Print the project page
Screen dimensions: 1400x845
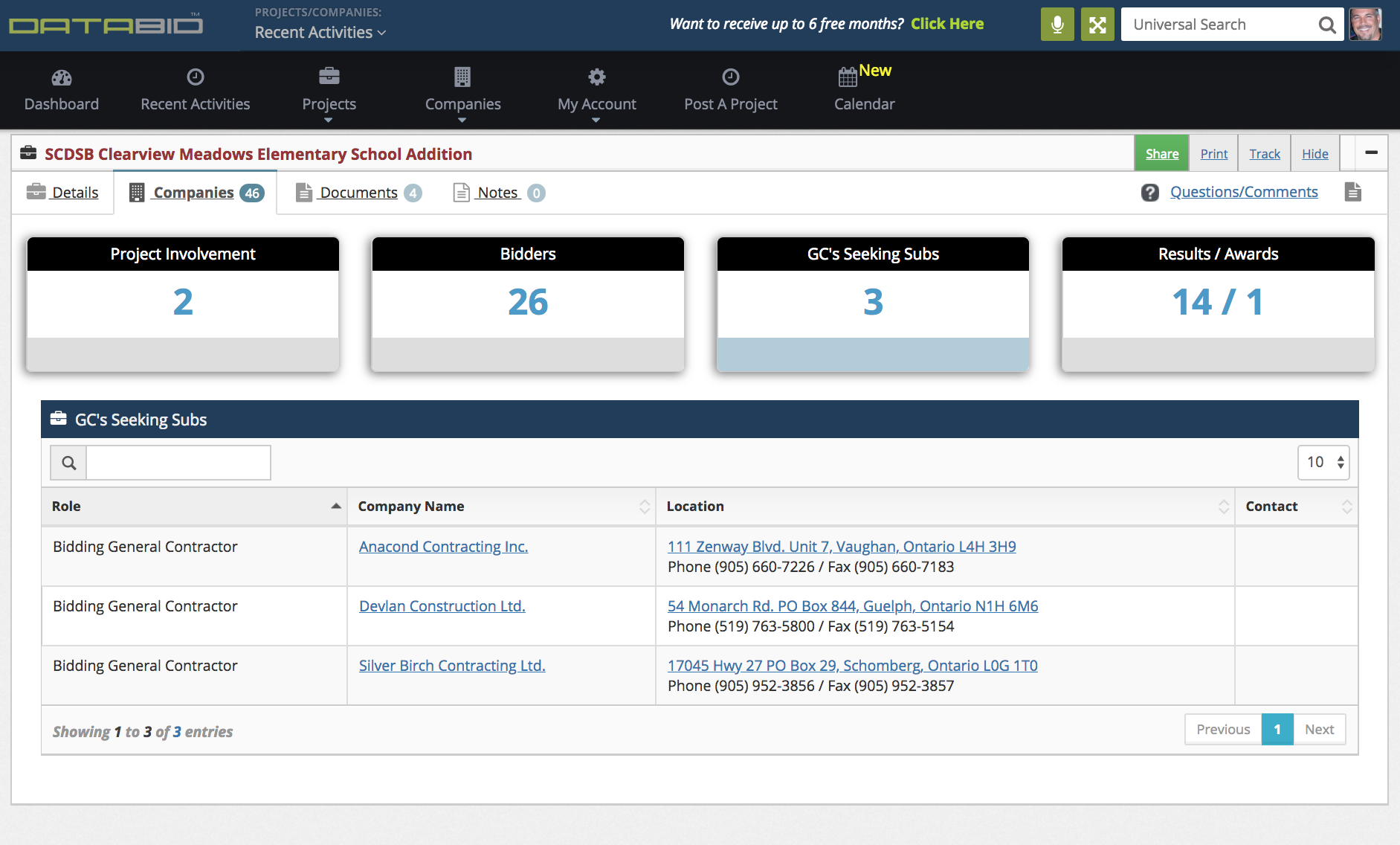[1214, 153]
